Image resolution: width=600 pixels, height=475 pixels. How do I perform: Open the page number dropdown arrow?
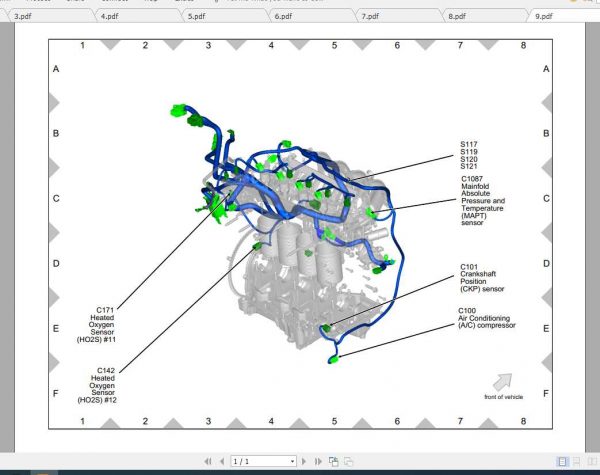[292, 462]
